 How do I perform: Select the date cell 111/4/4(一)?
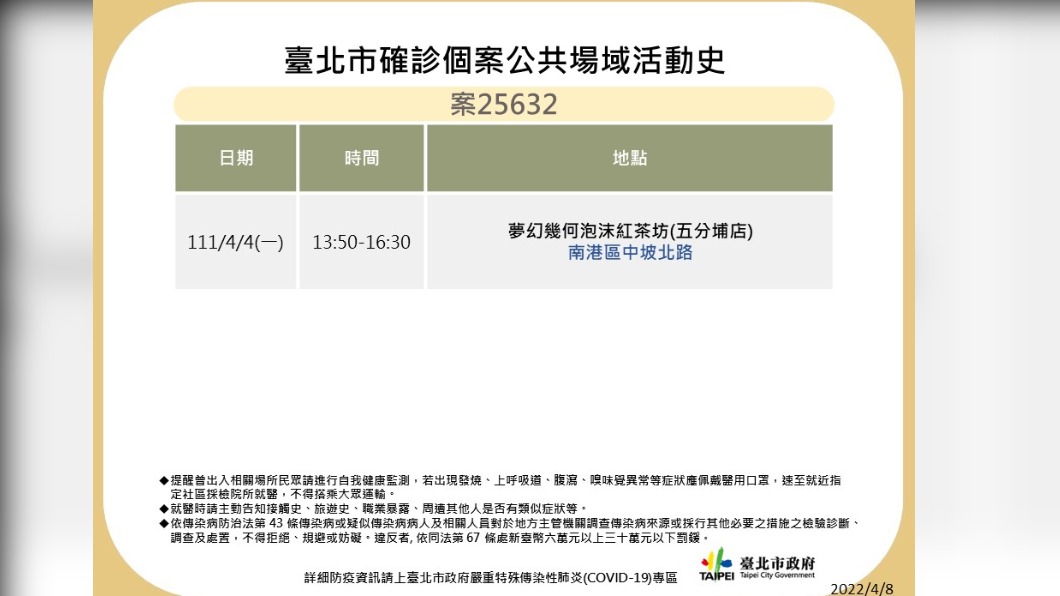click(235, 243)
